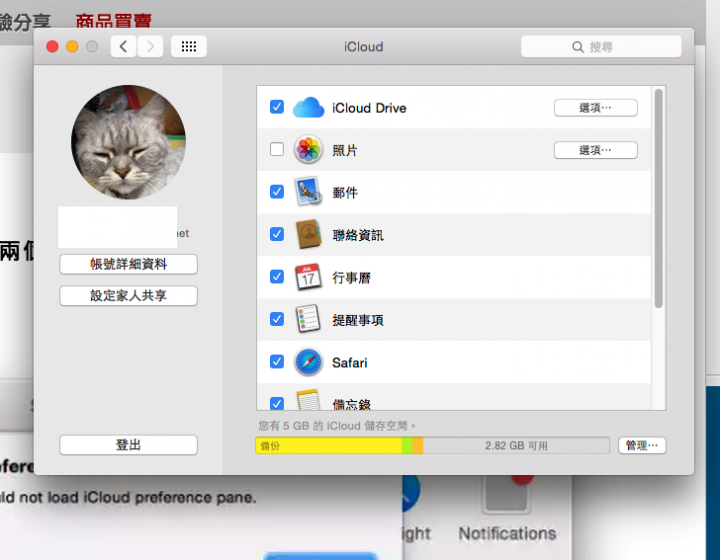Viewport: 720px width, 560px height.
Task: Click the Safari compass icon
Action: coord(309,362)
